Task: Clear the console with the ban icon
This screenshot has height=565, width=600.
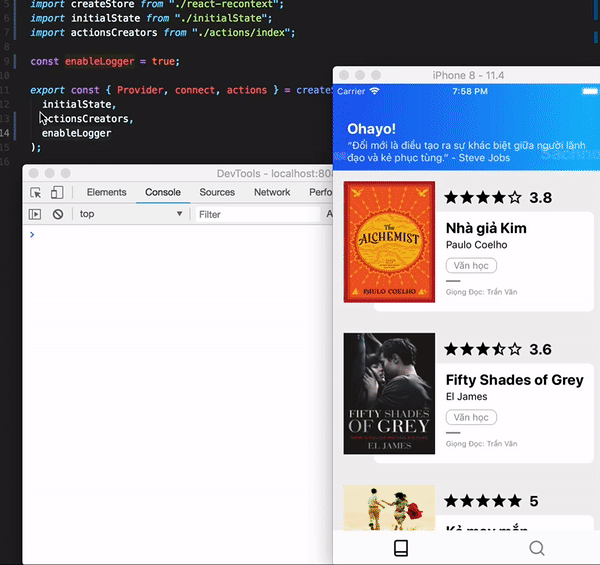Action: (58, 214)
